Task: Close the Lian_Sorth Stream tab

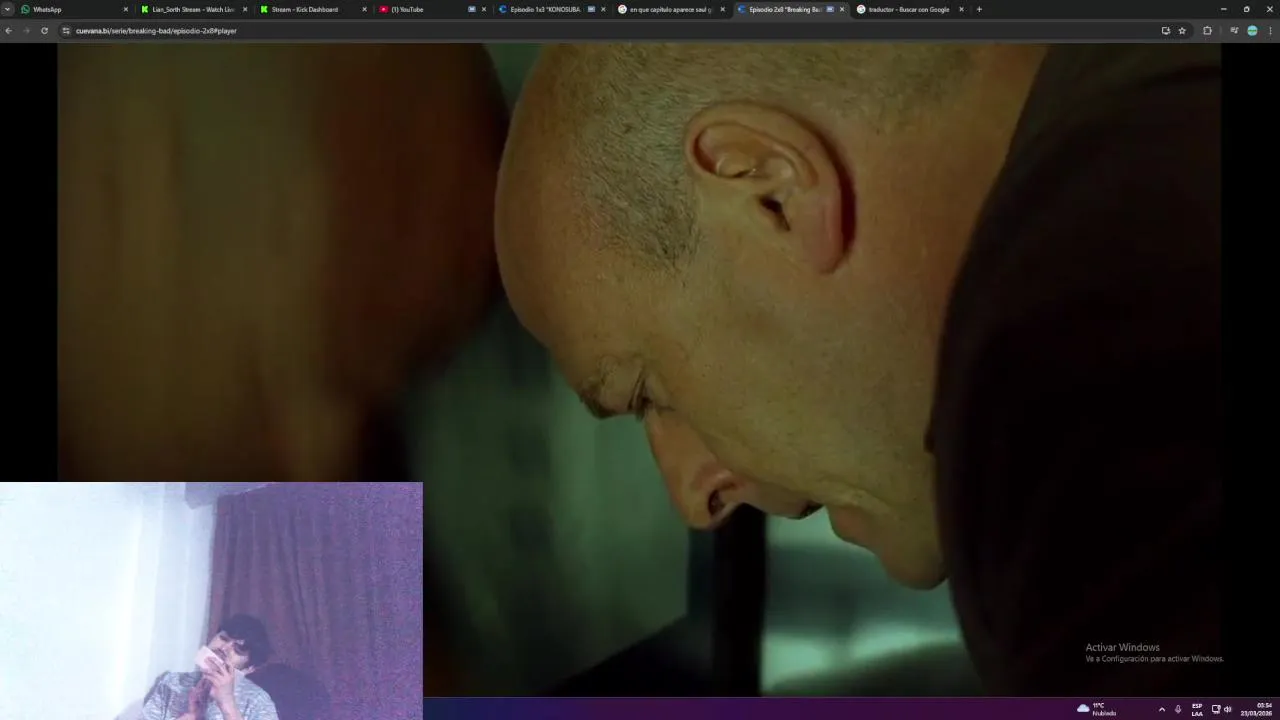Action: [245, 9]
